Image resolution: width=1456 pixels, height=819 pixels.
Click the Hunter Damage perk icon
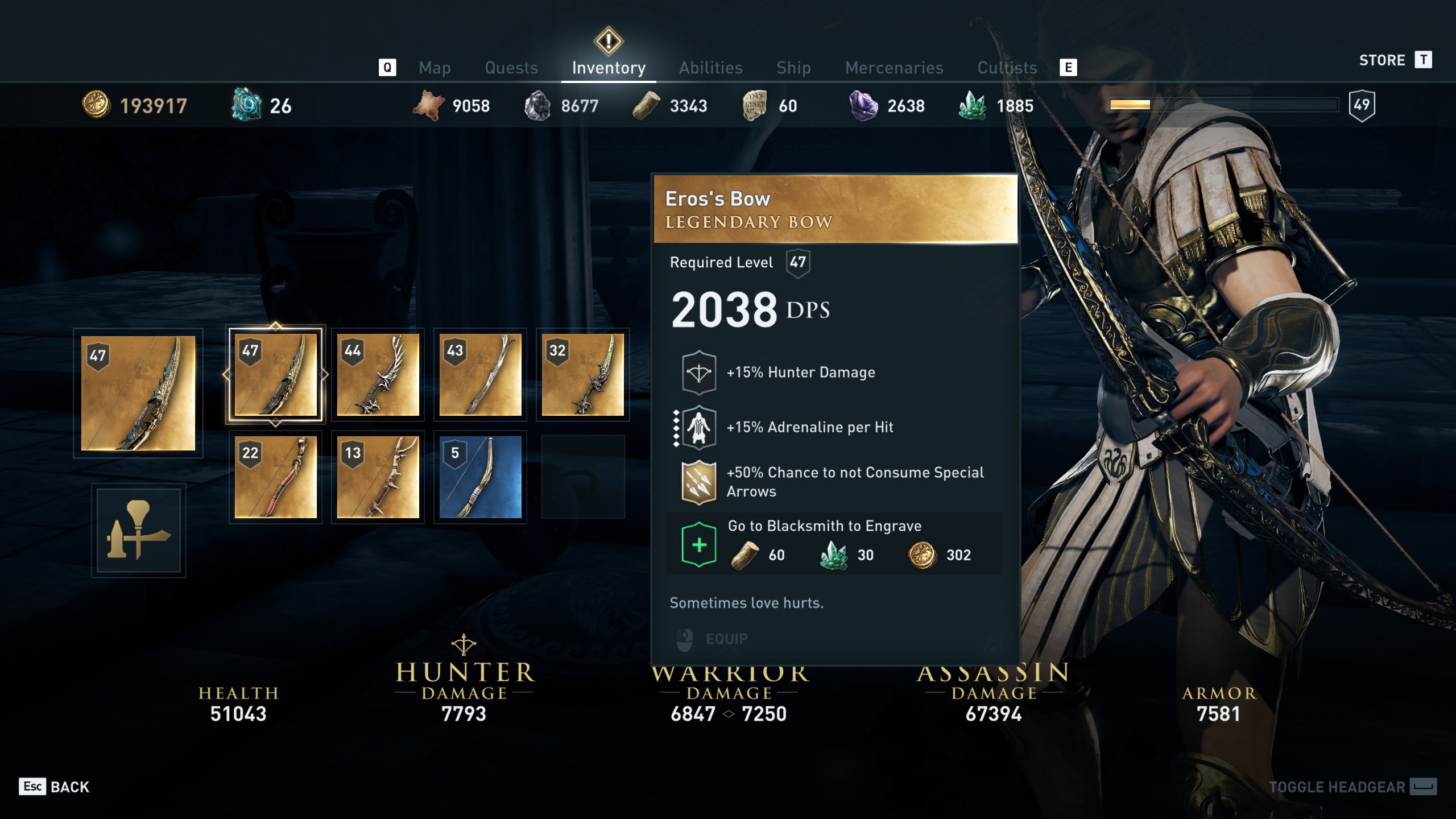[x=698, y=373]
